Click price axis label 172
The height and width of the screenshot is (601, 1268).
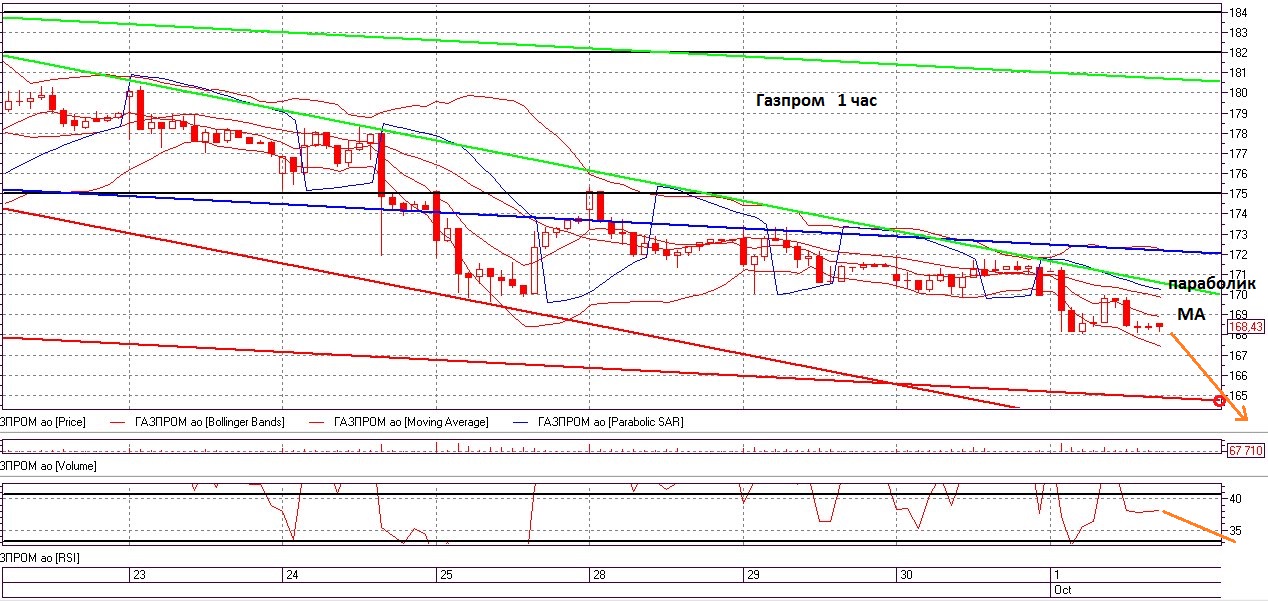point(1238,254)
